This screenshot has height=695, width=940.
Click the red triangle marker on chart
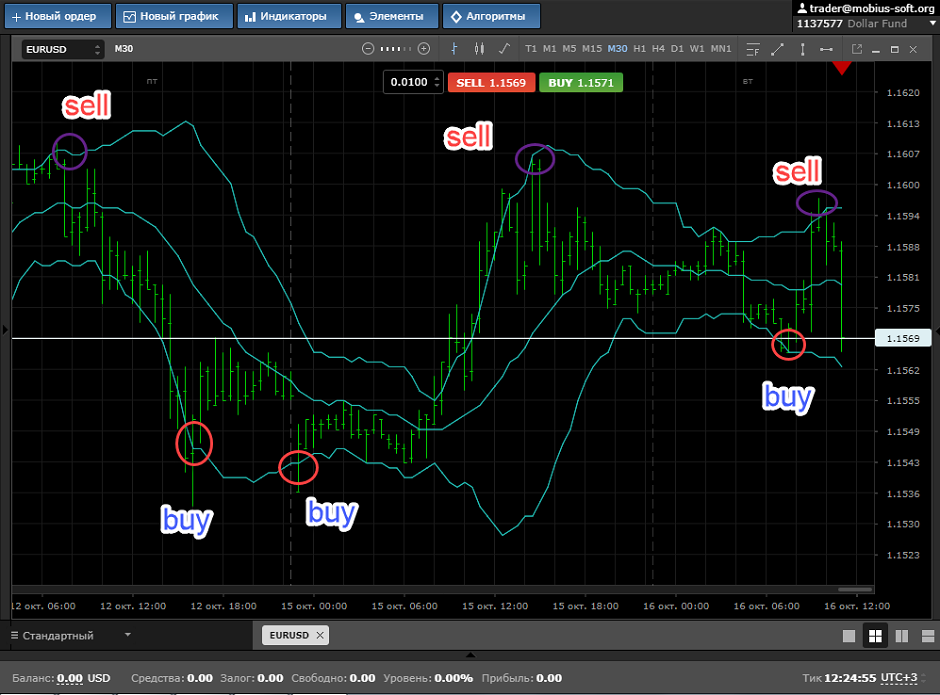(x=842, y=68)
